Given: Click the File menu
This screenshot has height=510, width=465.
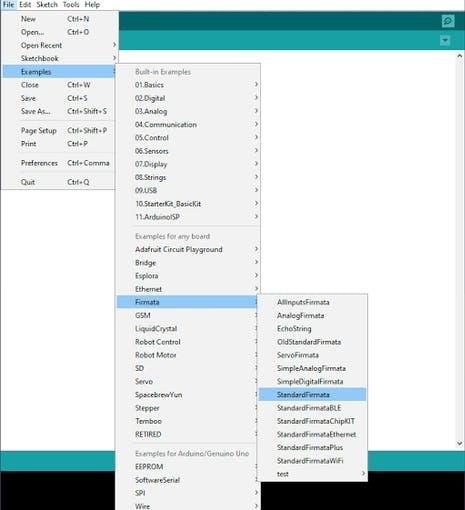Looking at the screenshot, I should (x=8, y=5).
